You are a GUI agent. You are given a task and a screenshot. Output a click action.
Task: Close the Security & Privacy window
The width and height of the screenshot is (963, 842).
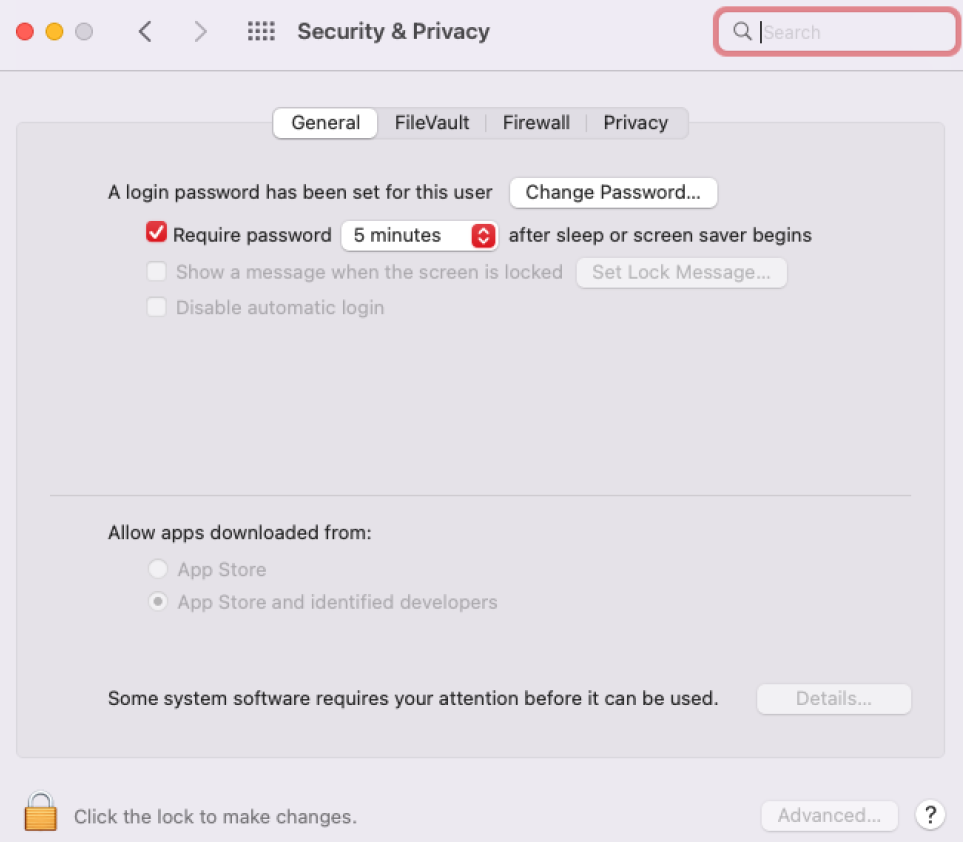[25, 32]
